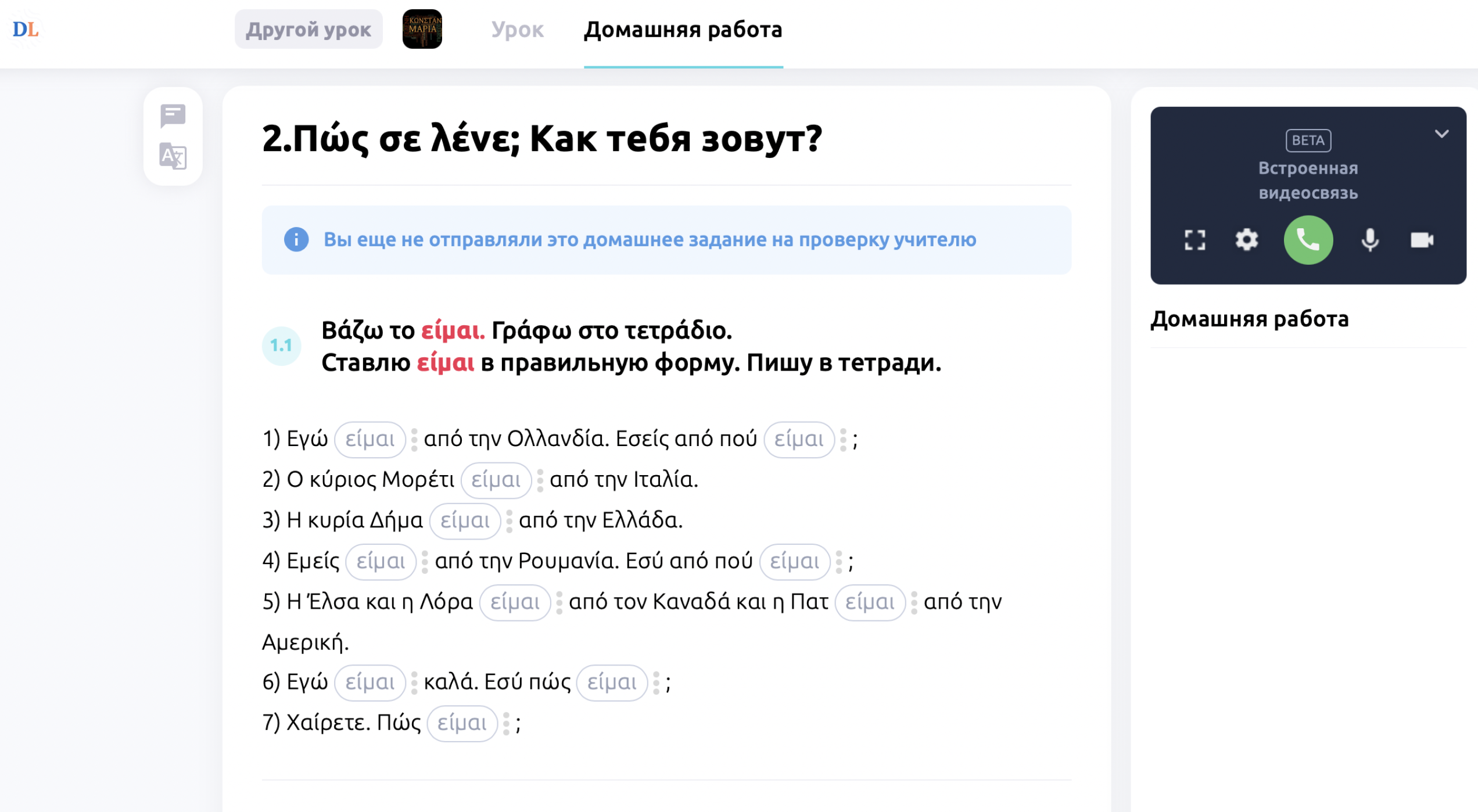Open the chat comments icon in sidebar
1478x812 pixels.
(x=173, y=116)
